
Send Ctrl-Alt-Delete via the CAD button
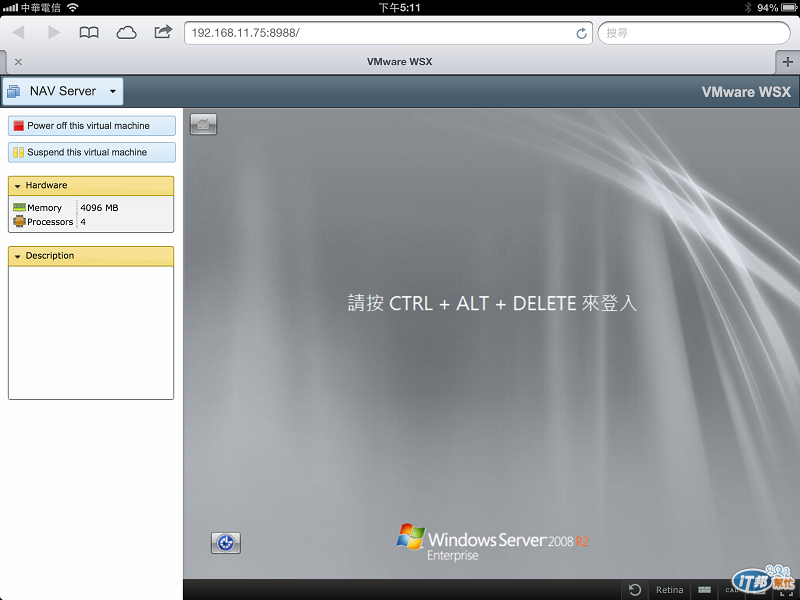[732, 590]
